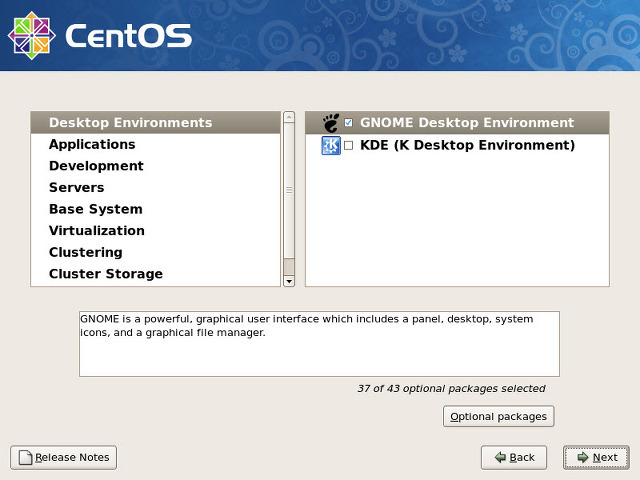Screen dimensions: 640x480
Task: Select the KDE (K Desktop Environment) row label
Action: tap(467, 145)
